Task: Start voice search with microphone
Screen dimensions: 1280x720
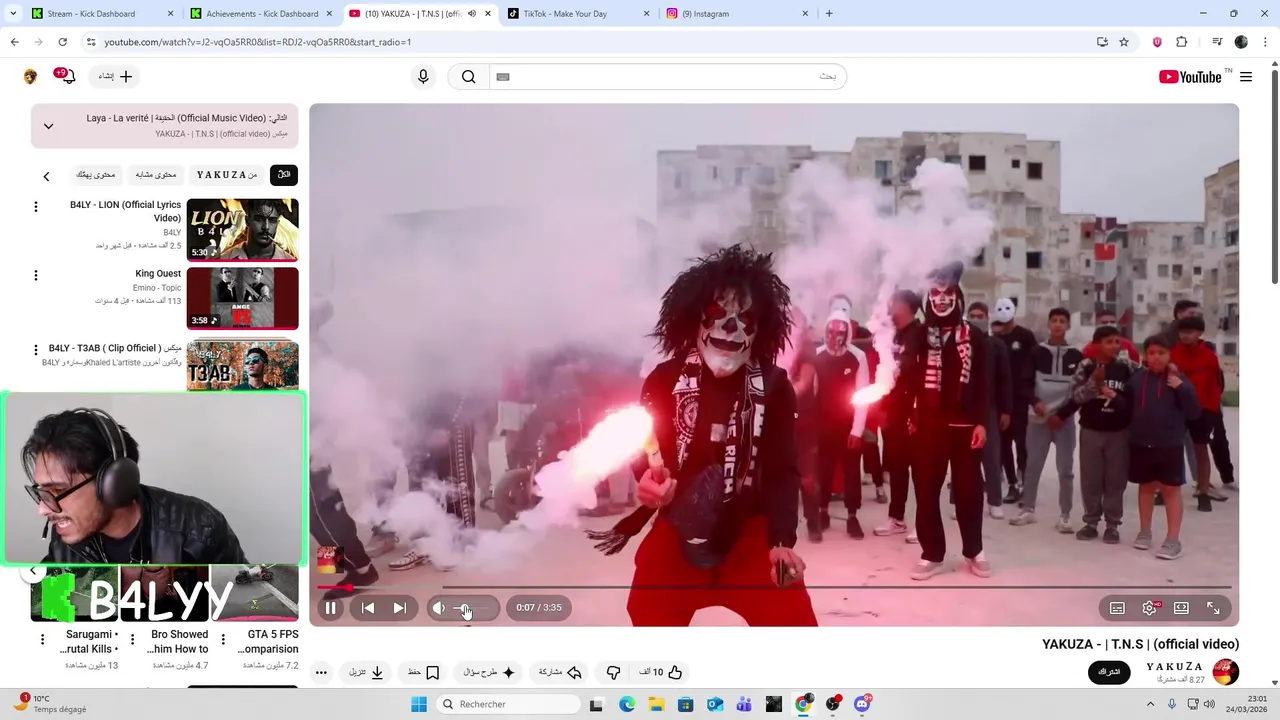Action: point(423,77)
